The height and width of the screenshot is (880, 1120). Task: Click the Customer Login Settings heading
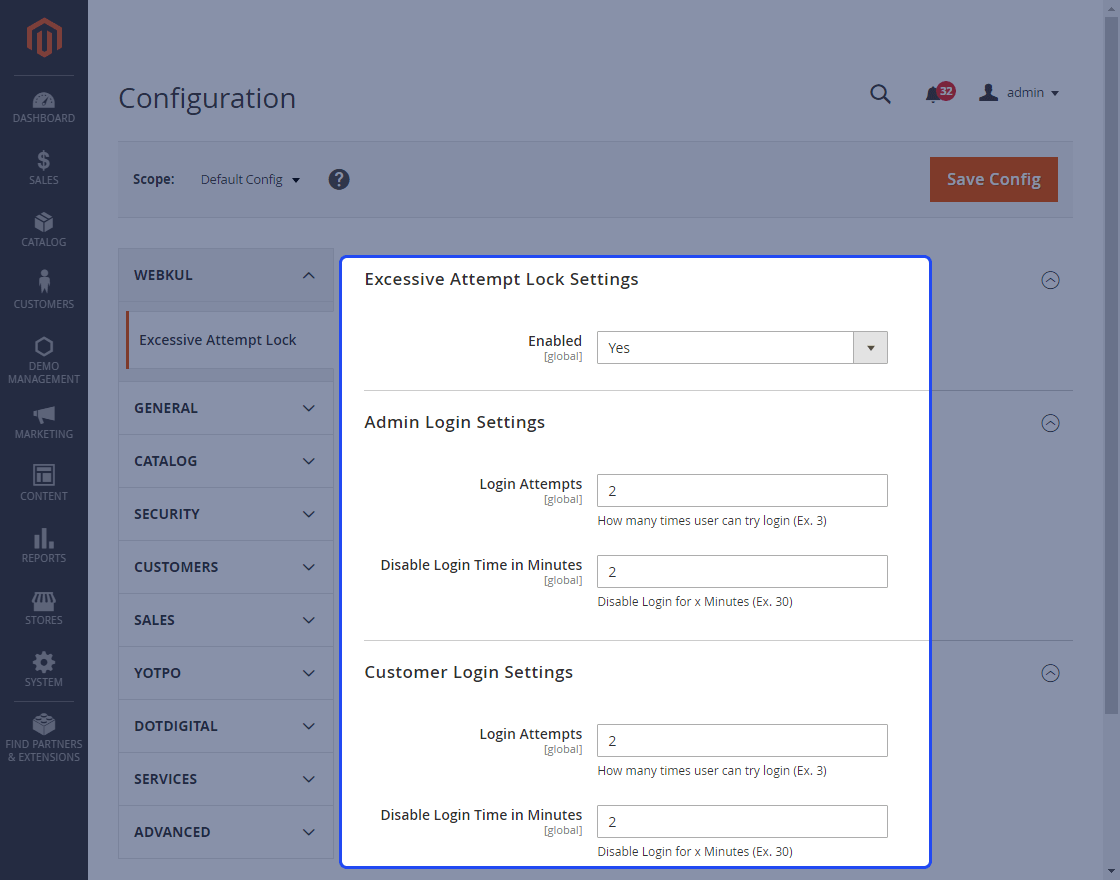469,672
